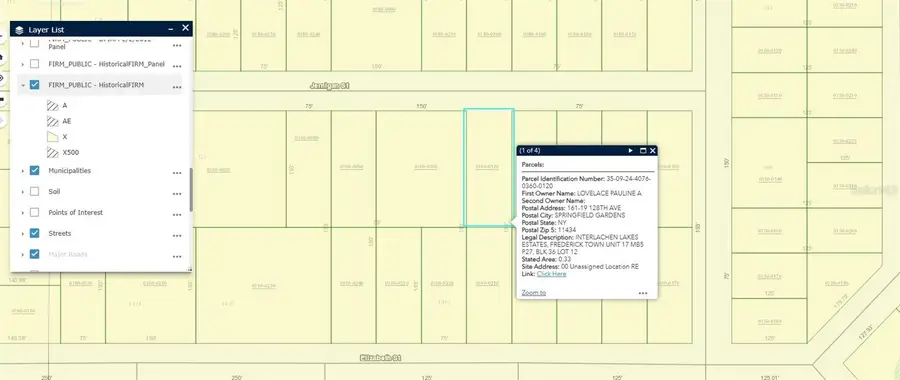Open the popup's more actions ellipsis

643,293
